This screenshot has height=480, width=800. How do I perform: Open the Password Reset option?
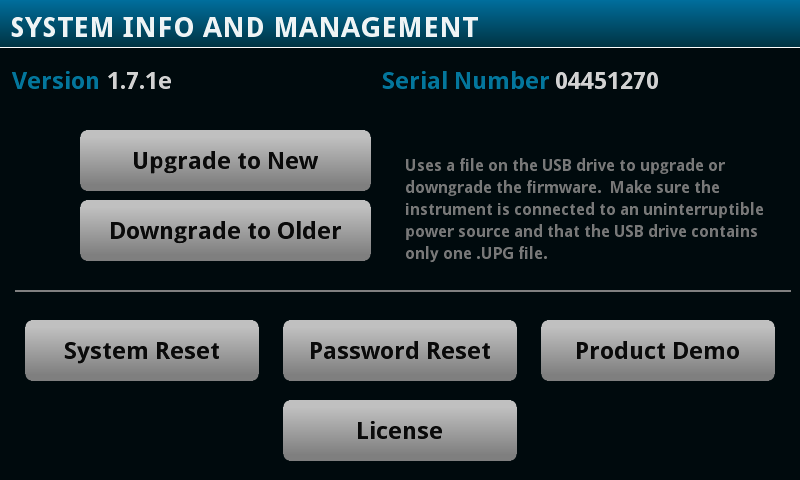(400, 351)
